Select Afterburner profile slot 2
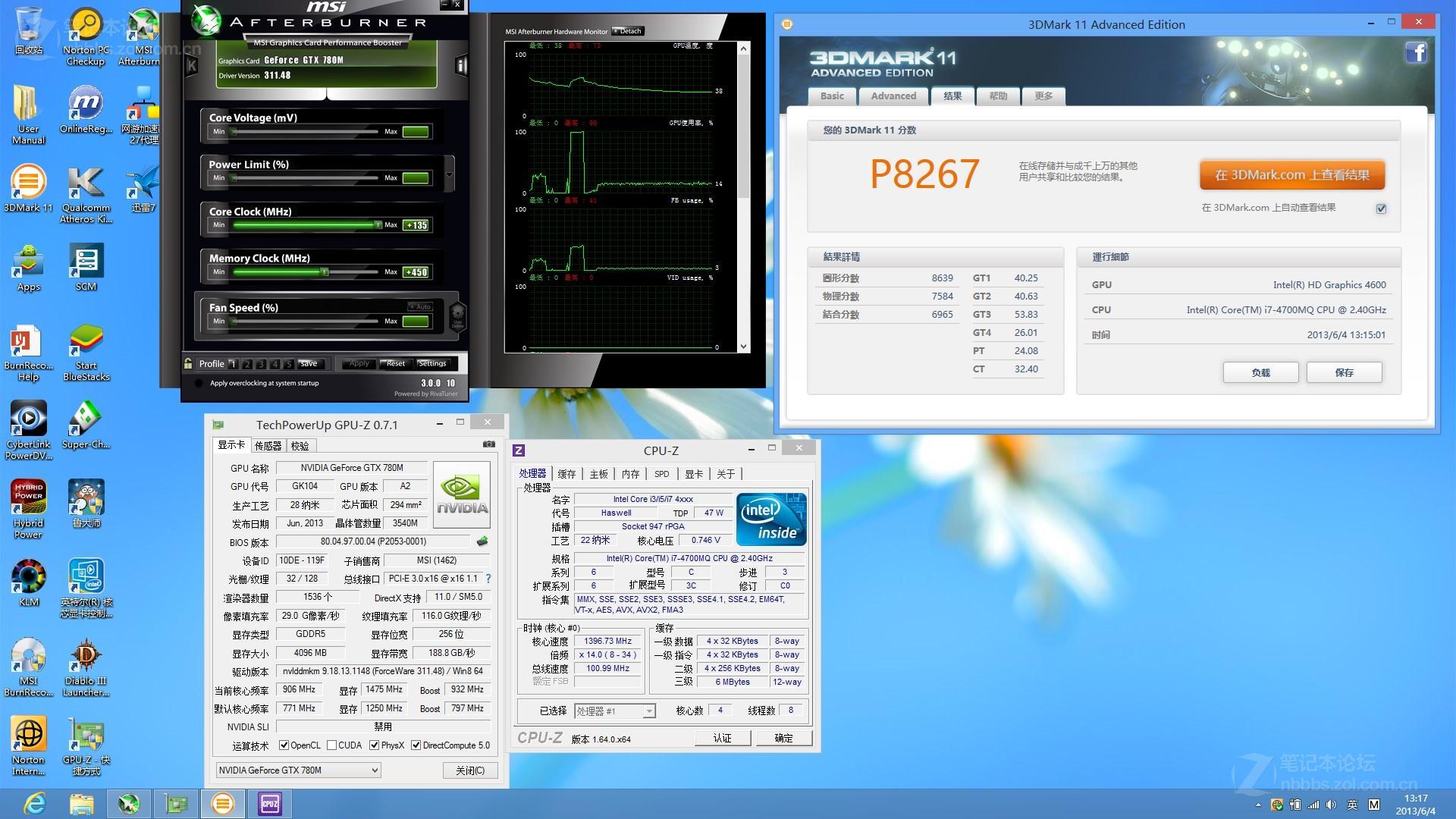This screenshot has height=819, width=1456. (247, 364)
